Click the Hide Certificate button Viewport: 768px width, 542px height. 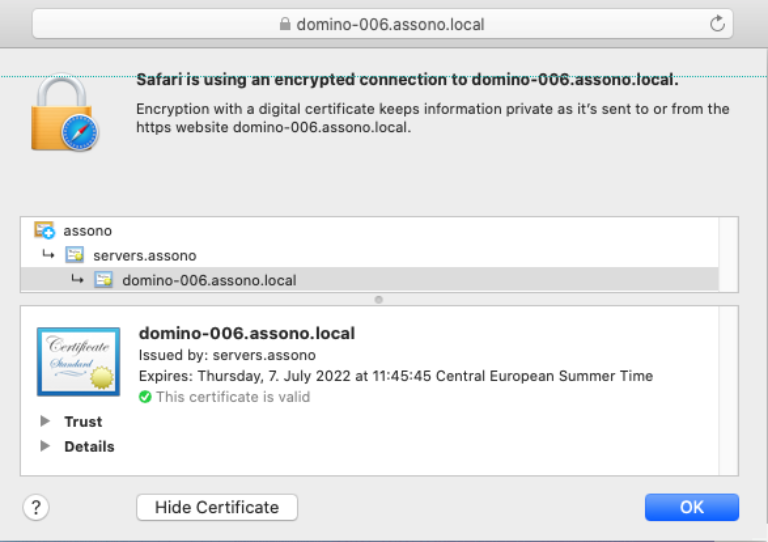(x=217, y=507)
